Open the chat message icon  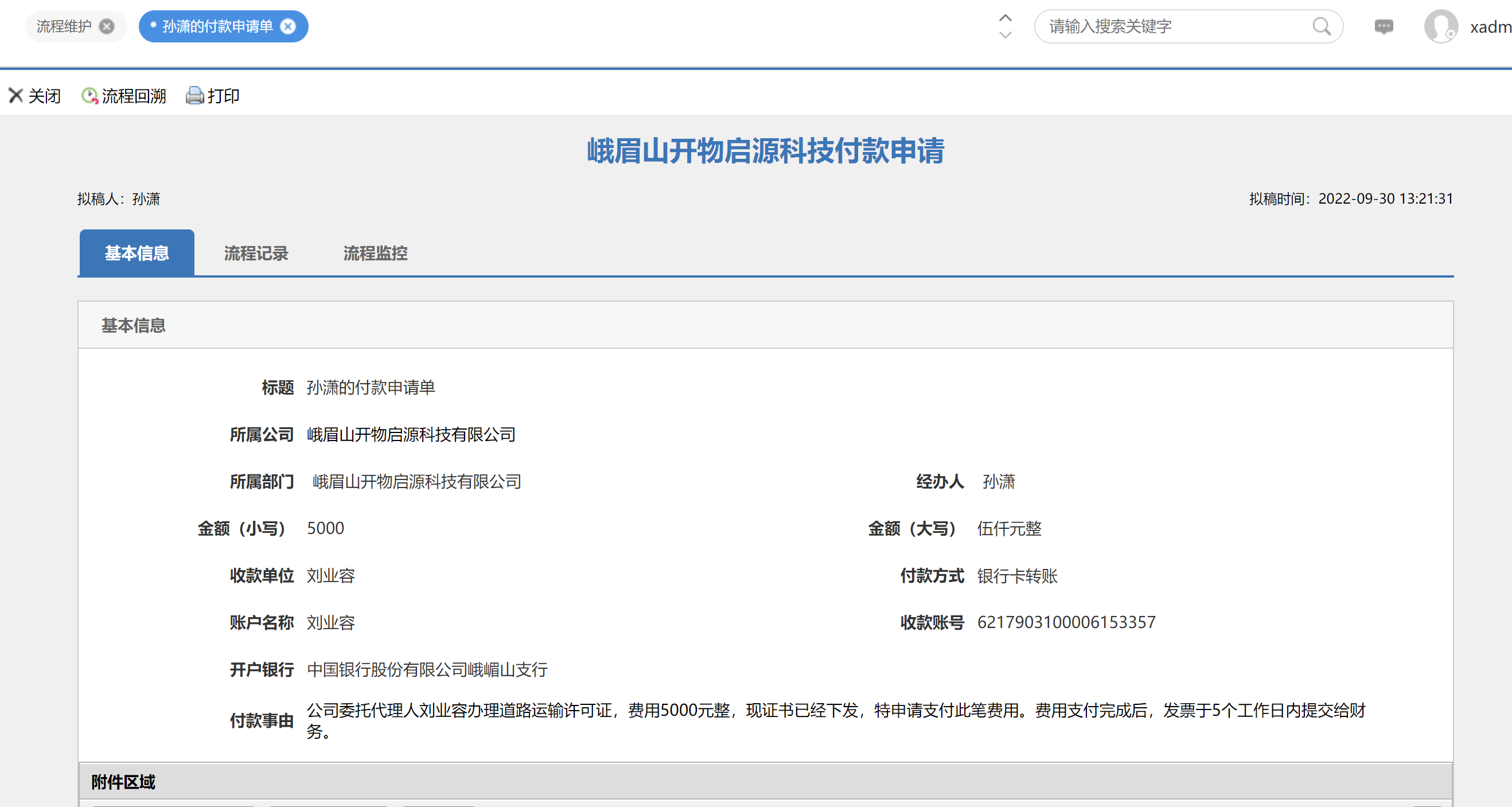click(x=1384, y=26)
